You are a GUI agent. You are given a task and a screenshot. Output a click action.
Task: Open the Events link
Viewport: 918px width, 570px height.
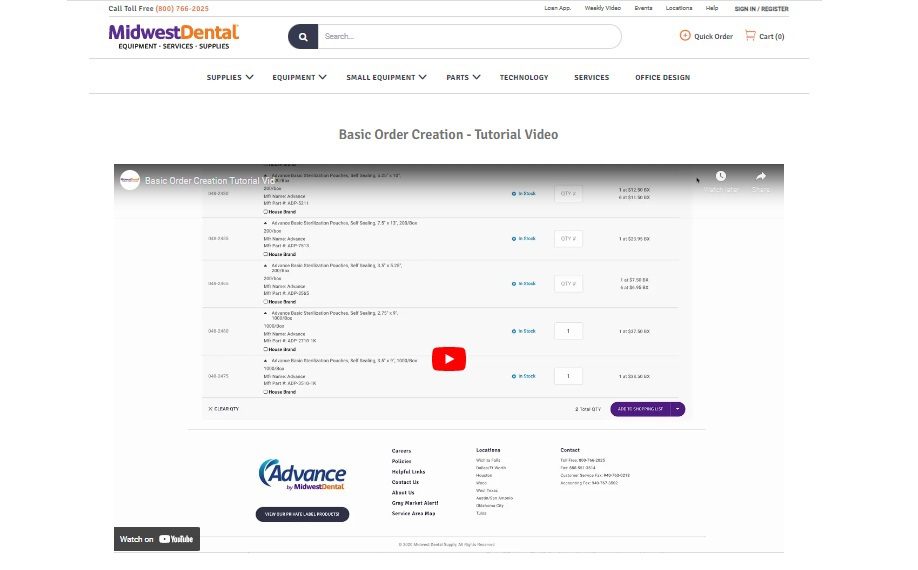(643, 8)
